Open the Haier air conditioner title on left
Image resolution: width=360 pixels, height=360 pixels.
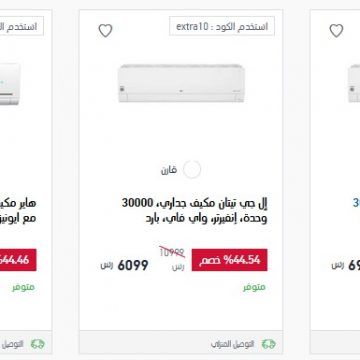18,210
